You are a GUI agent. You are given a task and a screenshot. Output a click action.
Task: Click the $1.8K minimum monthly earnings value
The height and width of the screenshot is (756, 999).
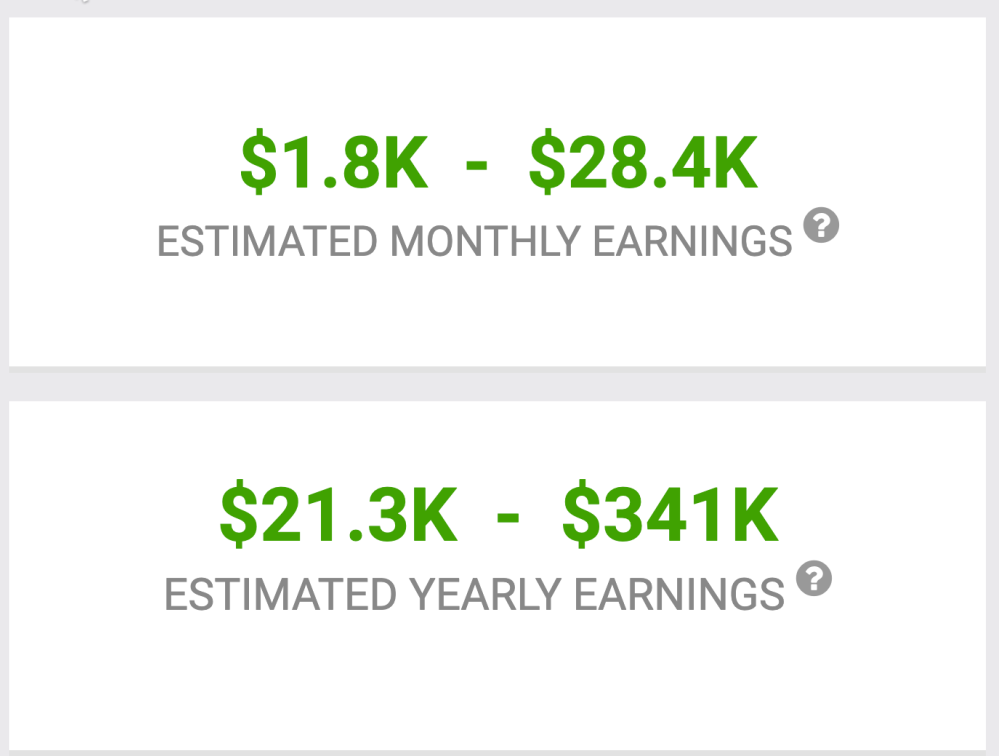coord(334,165)
